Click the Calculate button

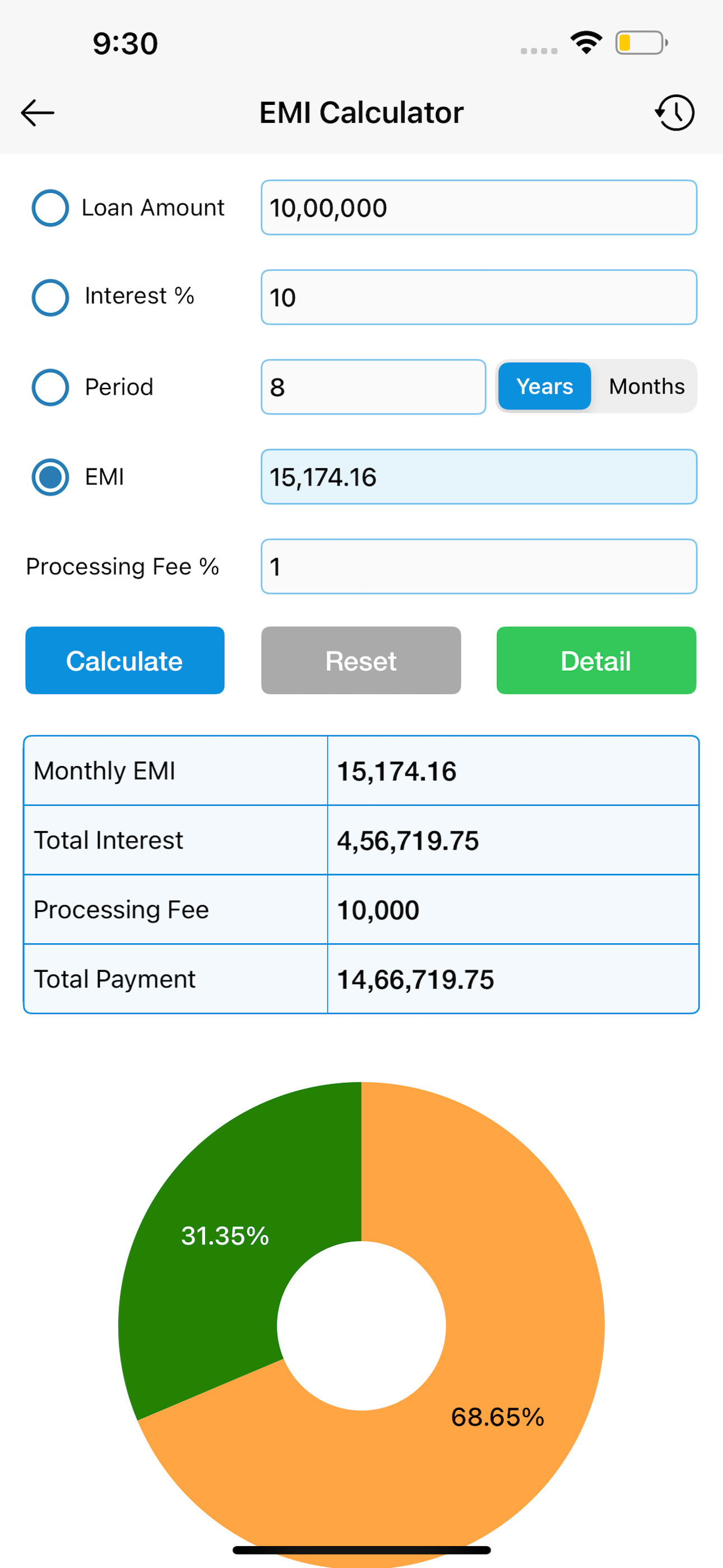pos(125,661)
